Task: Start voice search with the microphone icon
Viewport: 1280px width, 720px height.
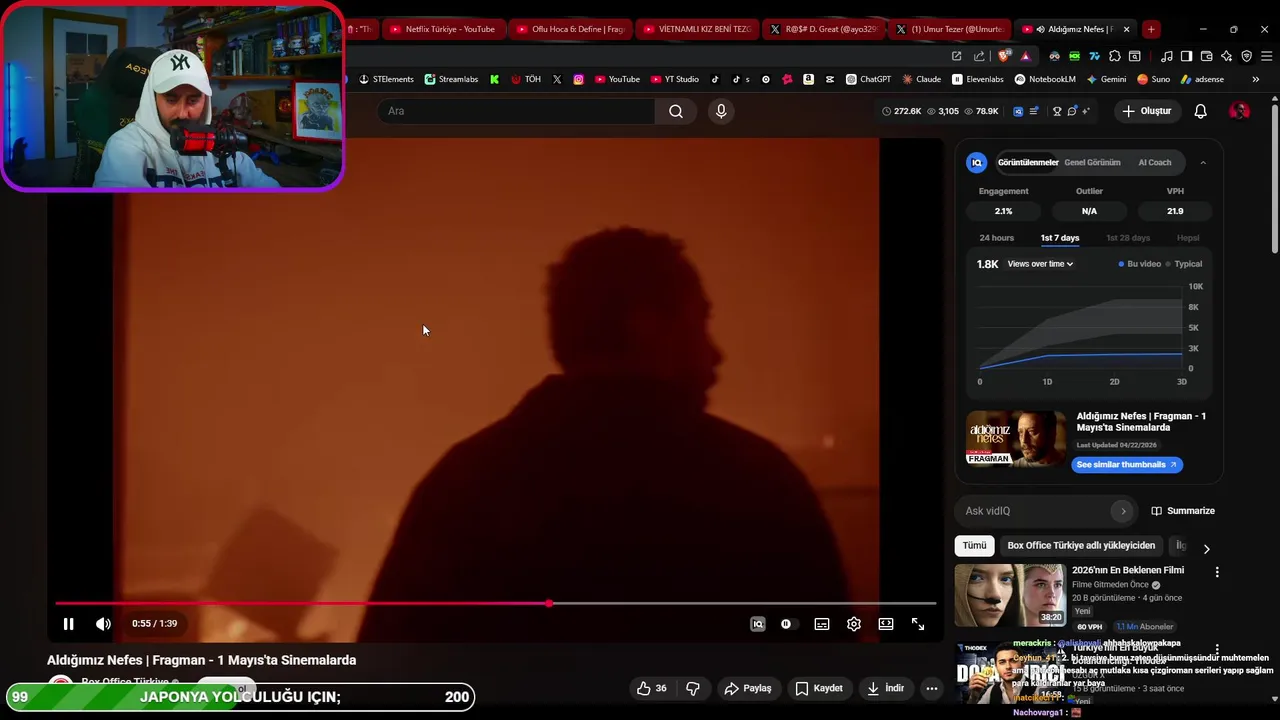Action: tap(721, 111)
